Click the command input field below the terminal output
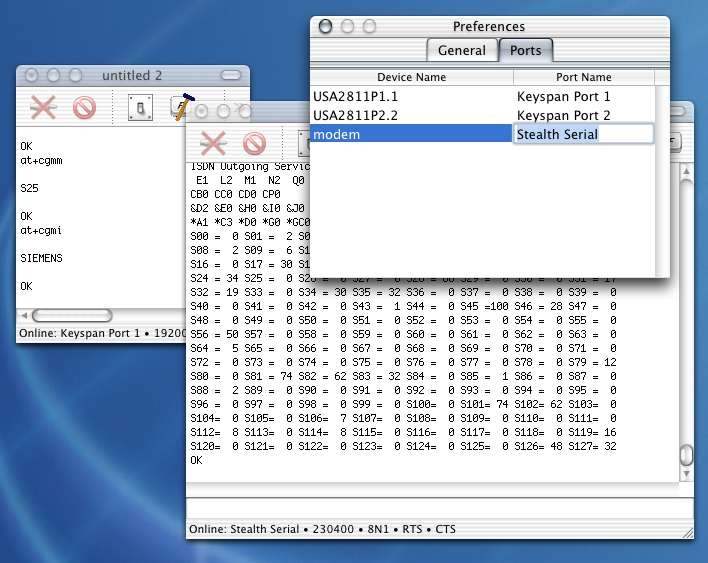Screen dimensions: 708x563 click(440, 509)
